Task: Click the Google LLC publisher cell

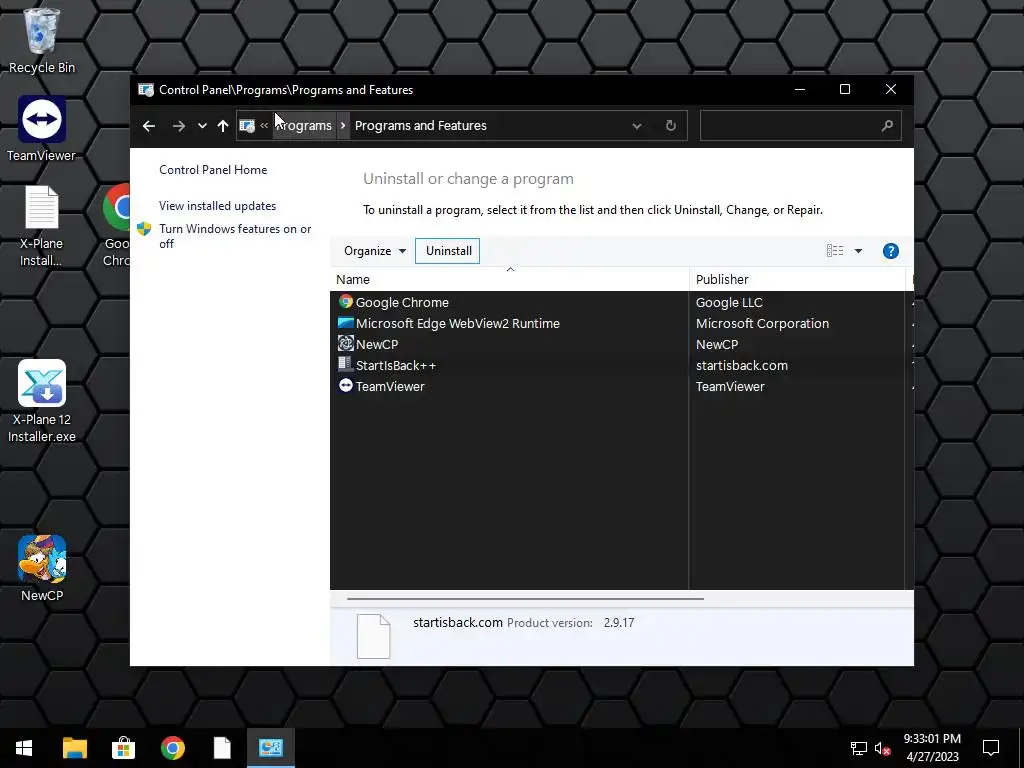Action: (729, 302)
